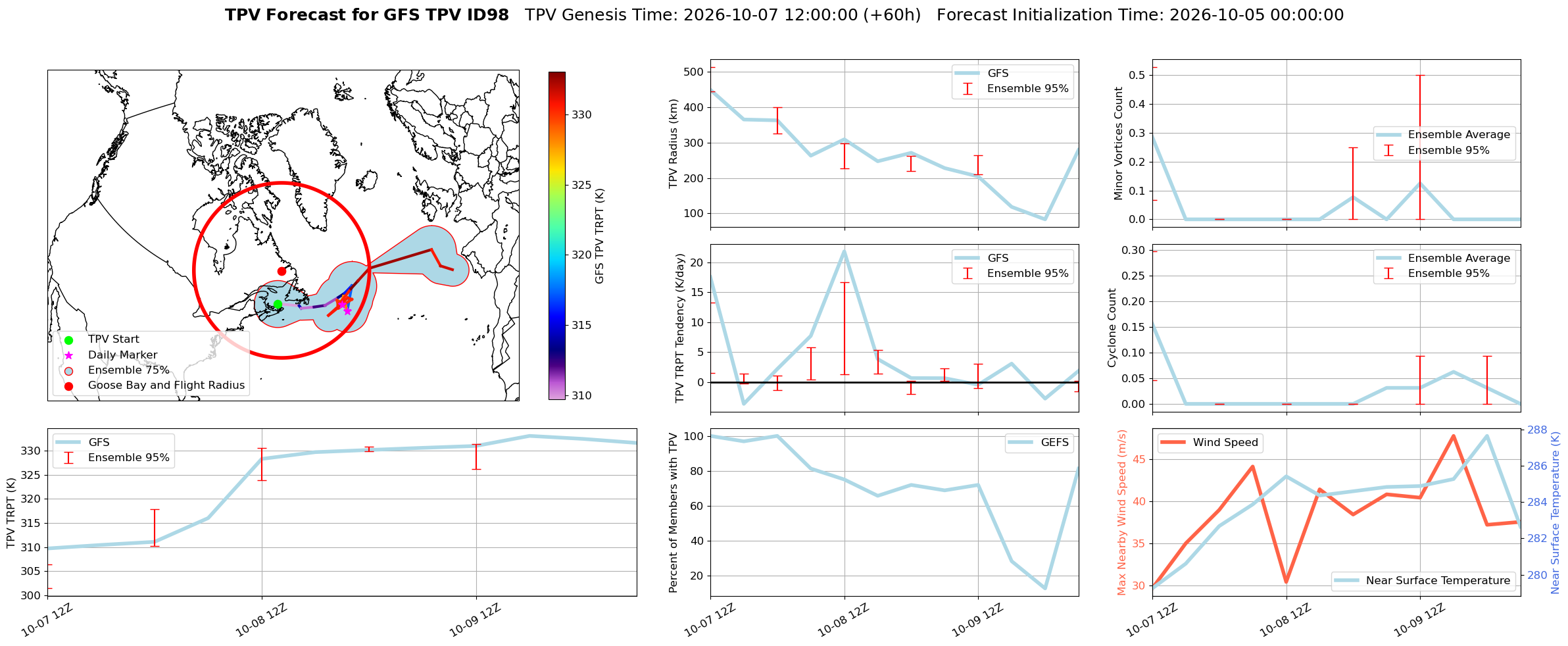This screenshot has width=1568, height=646.
Task: Click GFS legend entry in TPV Radius plot
Action: tap(982, 74)
